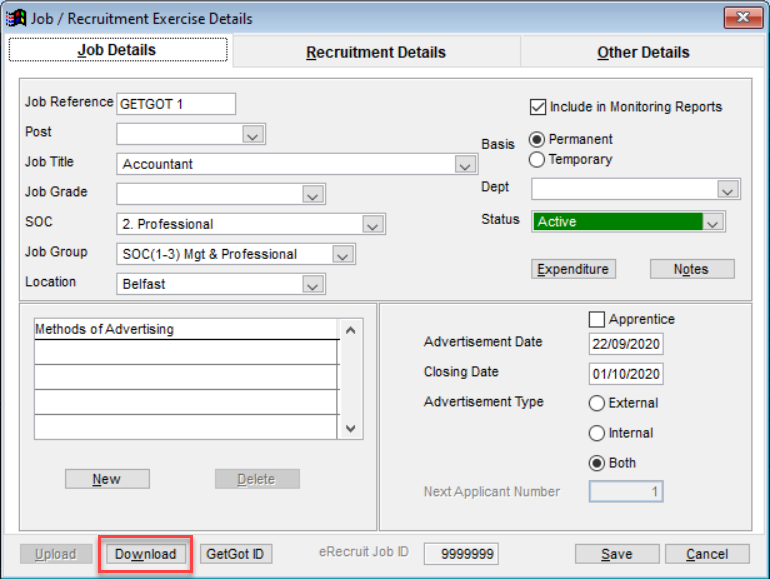Open the Dept dropdown
Screen dimensions: 770x579
[x=728, y=190]
